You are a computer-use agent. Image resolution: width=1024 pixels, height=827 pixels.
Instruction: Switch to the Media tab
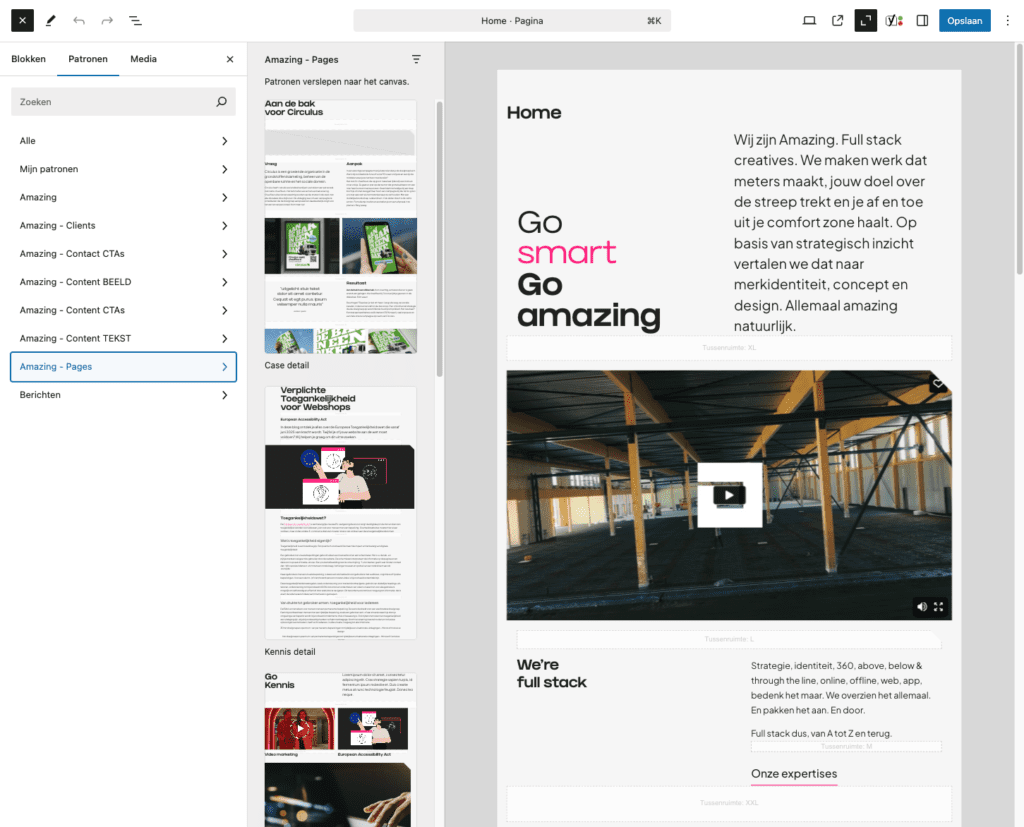click(x=143, y=59)
